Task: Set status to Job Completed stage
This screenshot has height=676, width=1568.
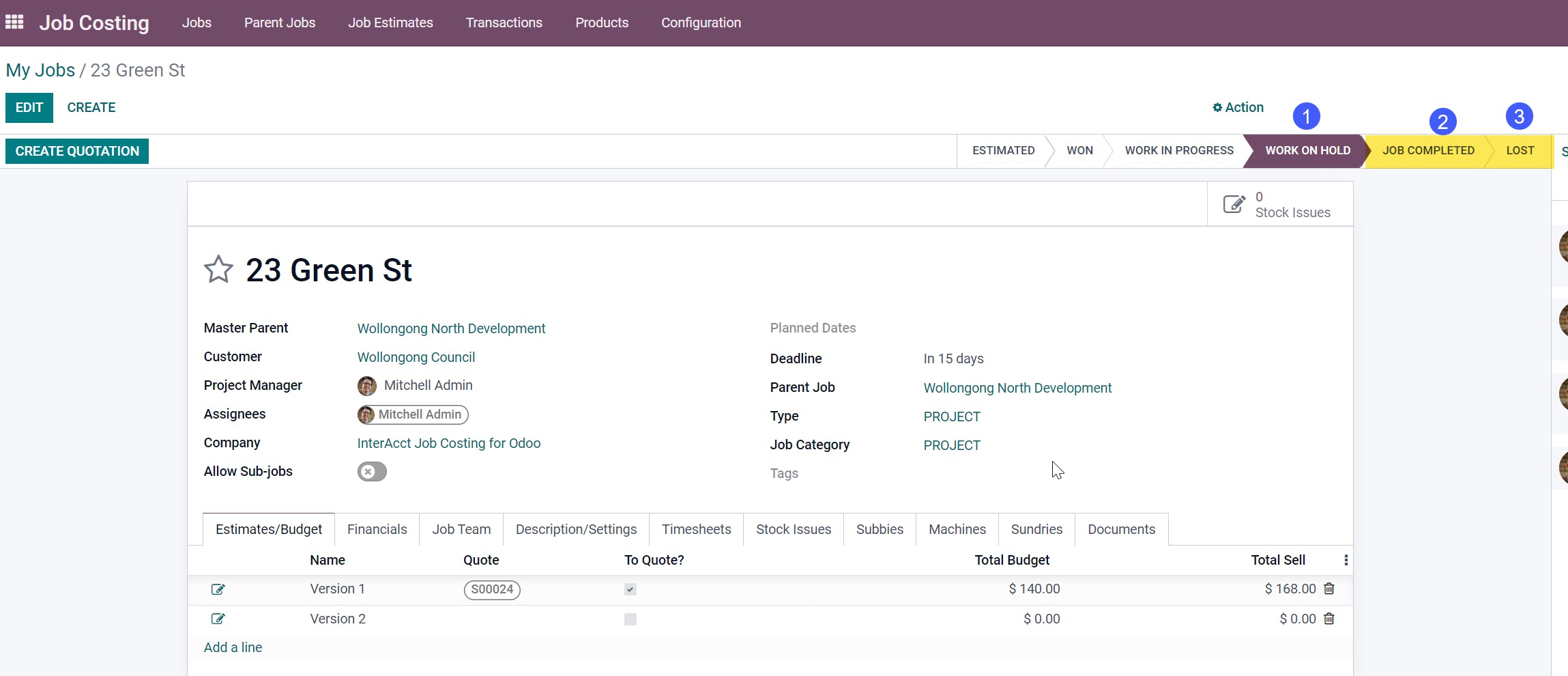Action: click(x=1427, y=151)
